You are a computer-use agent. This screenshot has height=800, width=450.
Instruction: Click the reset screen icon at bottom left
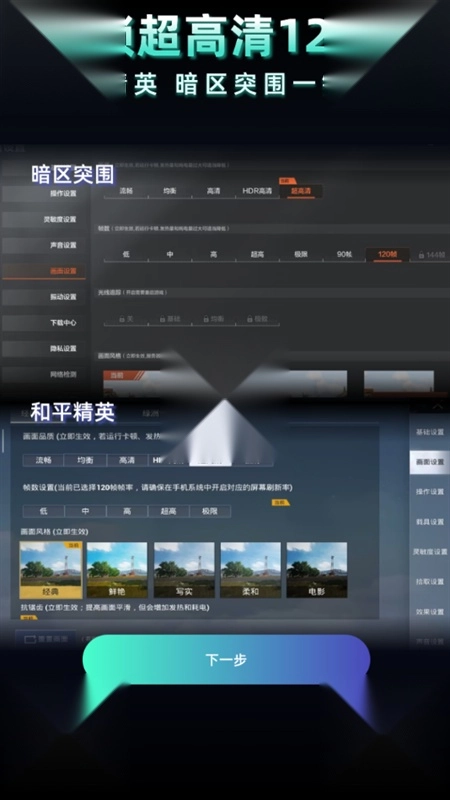coord(30,639)
